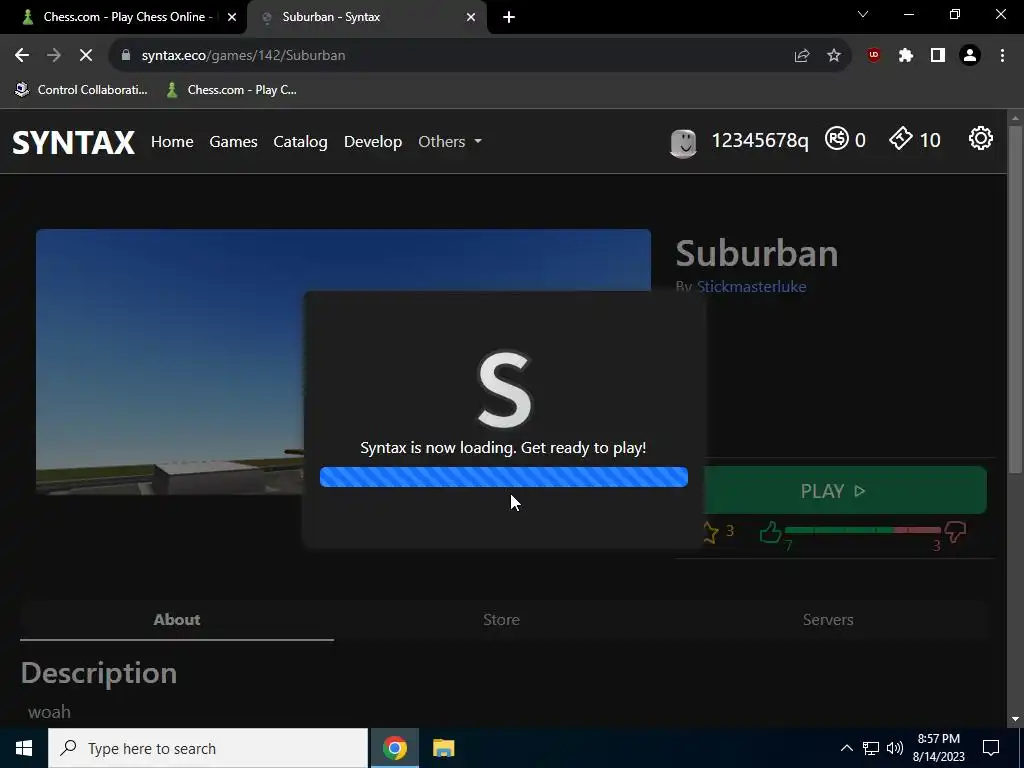This screenshot has width=1024, height=768.
Task: Click the SYNTAX logo
Action: click(x=73, y=142)
